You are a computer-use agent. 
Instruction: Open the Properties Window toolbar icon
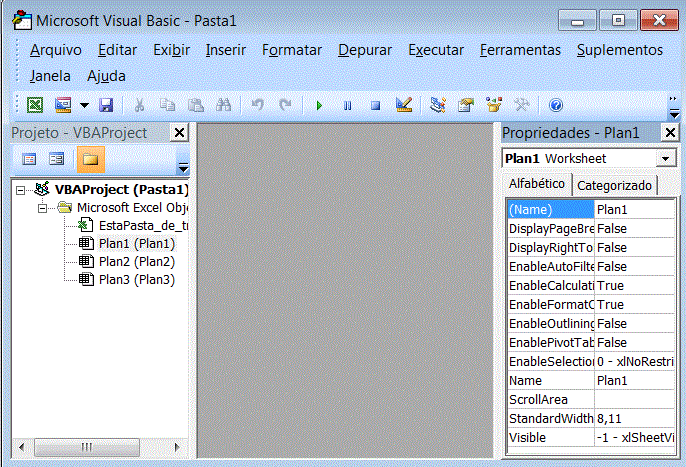click(466, 105)
